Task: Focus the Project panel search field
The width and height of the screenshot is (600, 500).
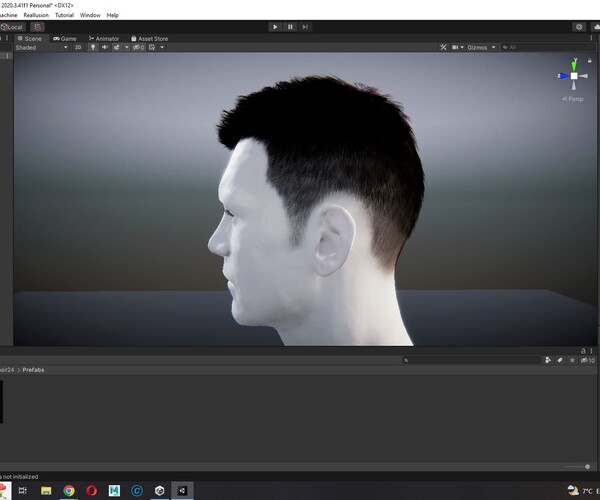Action: point(471,360)
